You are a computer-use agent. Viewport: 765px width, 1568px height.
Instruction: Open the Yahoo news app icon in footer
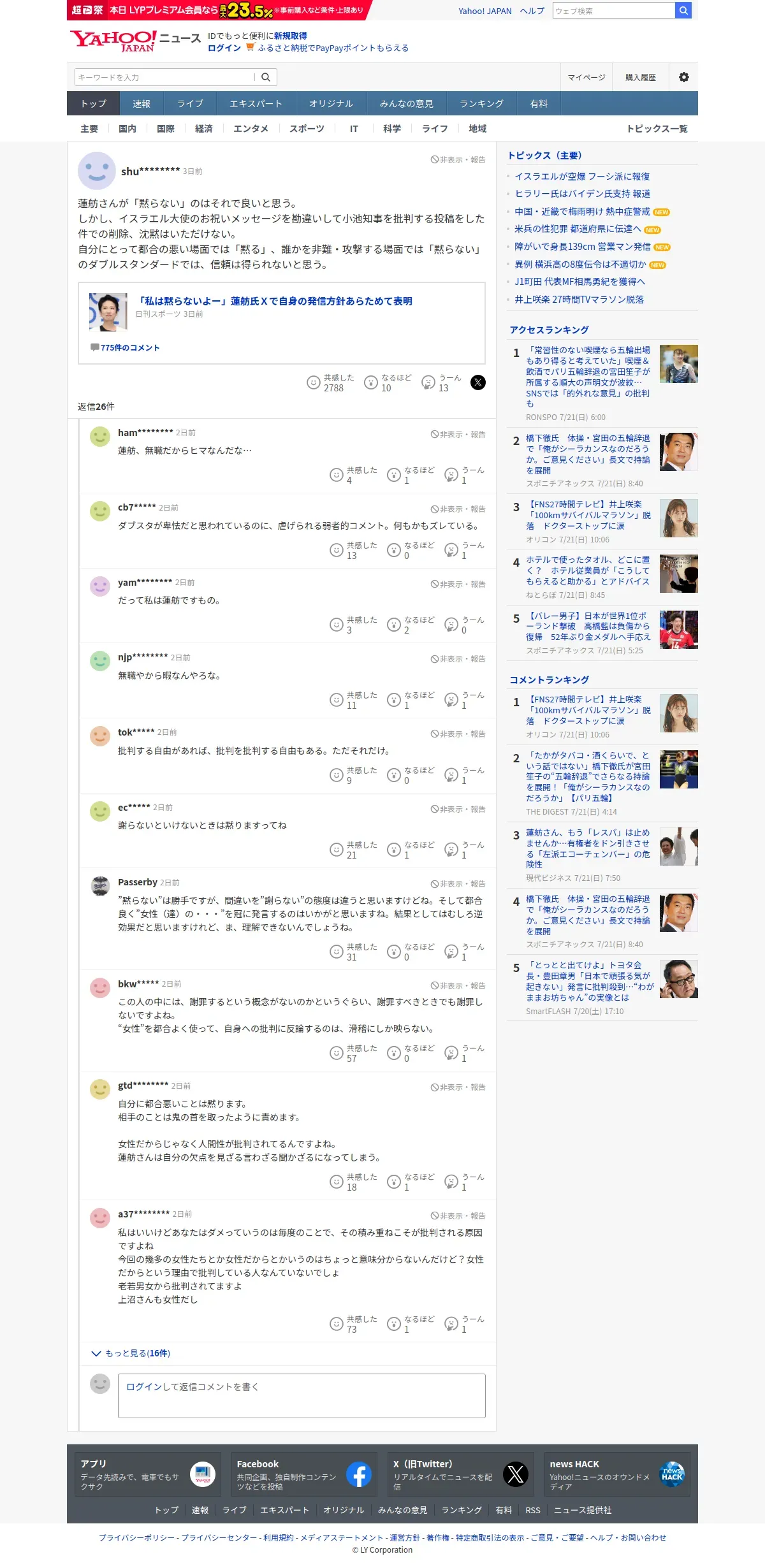202,1474
